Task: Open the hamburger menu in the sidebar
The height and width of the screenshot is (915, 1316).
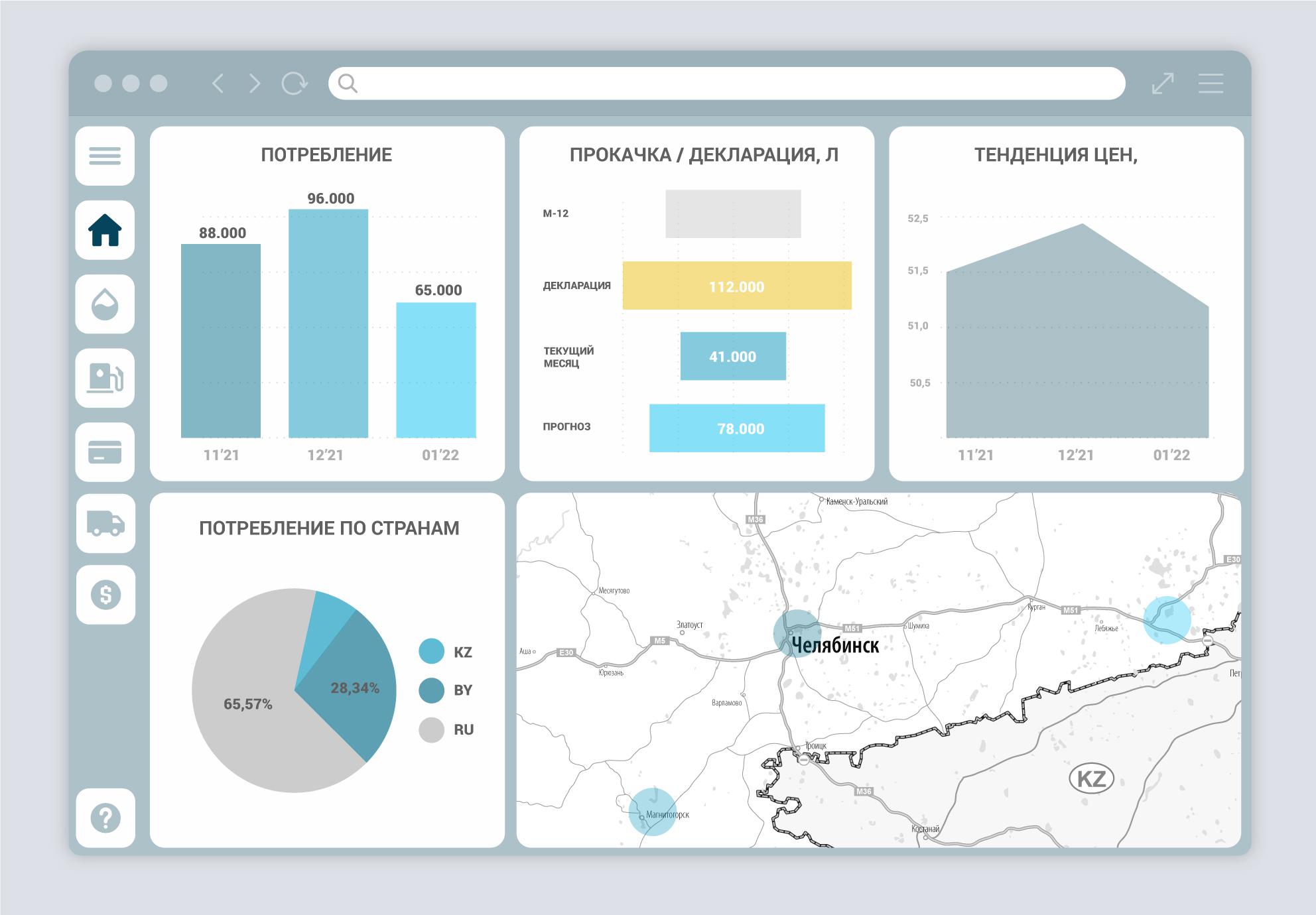Action: pos(105,156)
